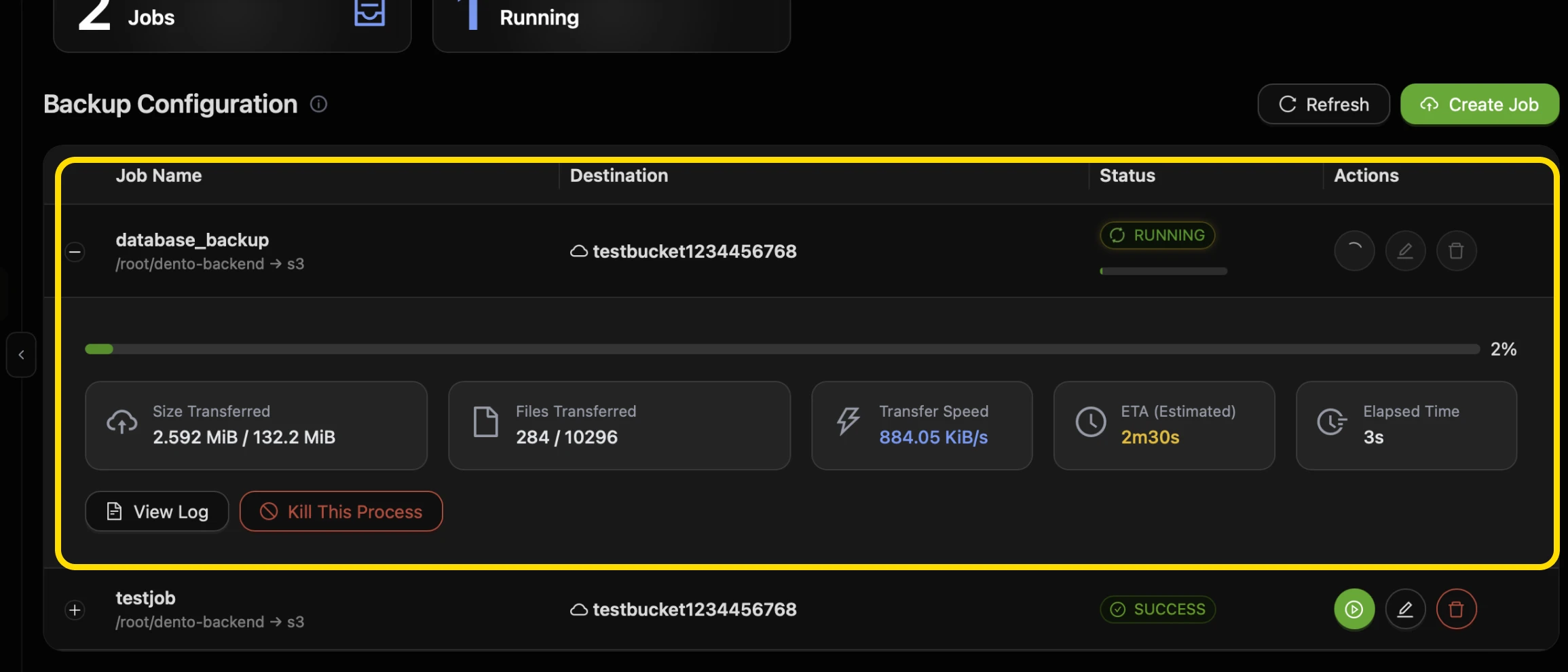Click the 2% progress percentage label

click(1504, 349)
